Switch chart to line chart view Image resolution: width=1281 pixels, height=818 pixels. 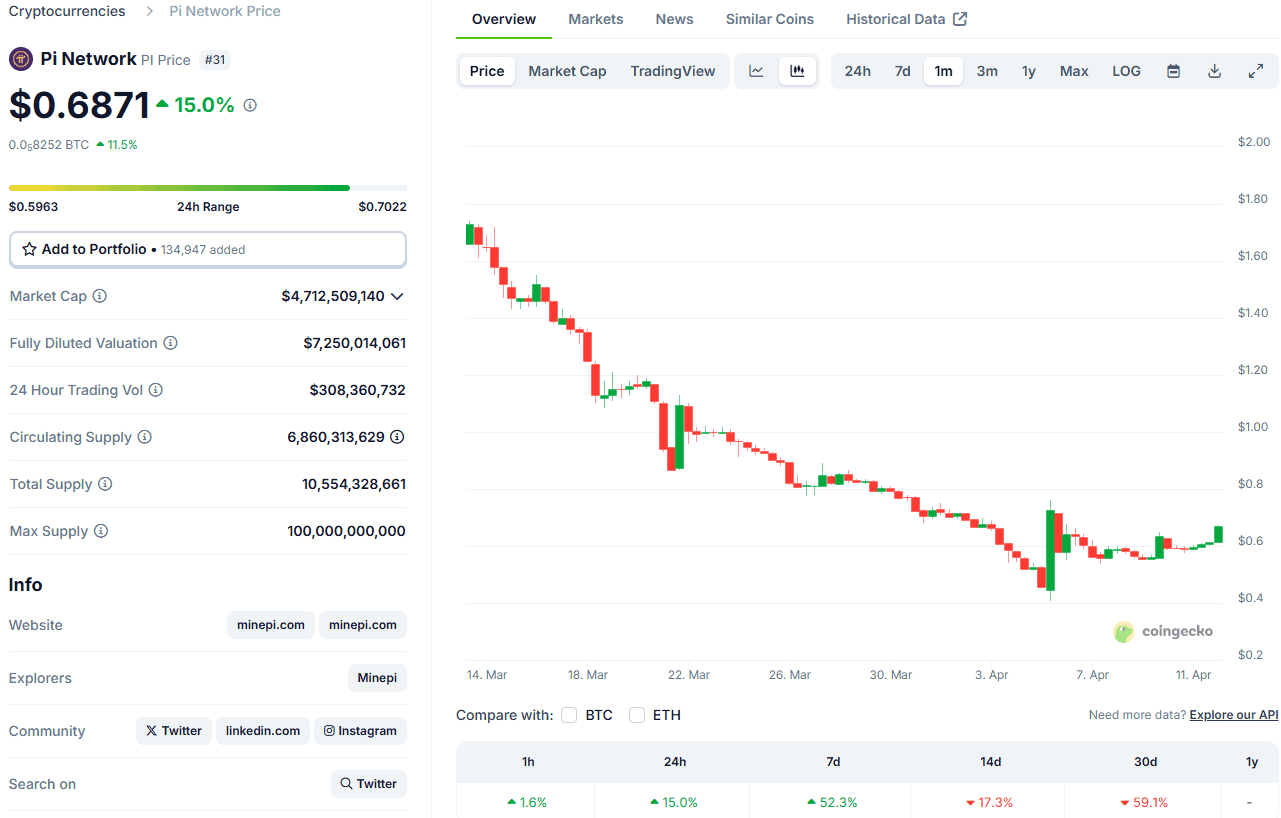757,70
